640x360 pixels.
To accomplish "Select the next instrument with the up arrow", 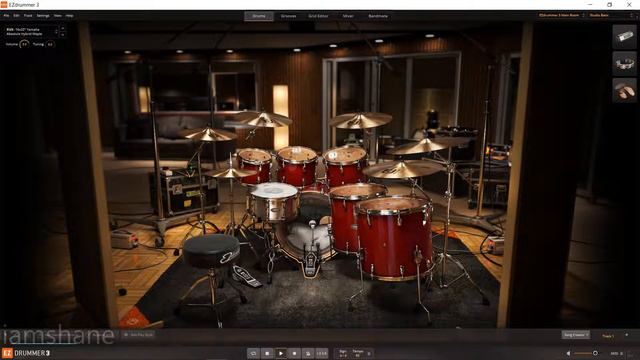I will tap(62, 29).
